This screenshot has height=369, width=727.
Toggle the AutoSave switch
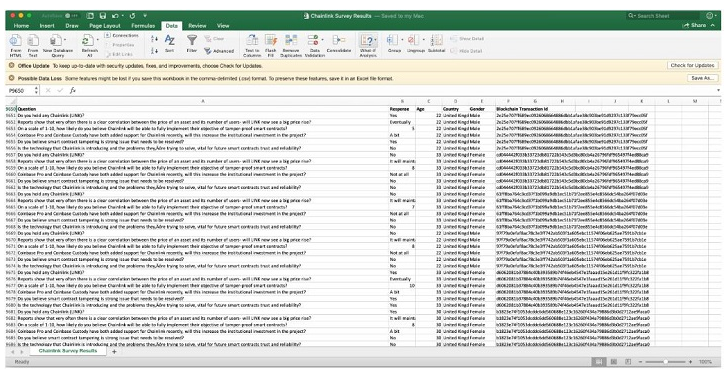(71, 16)
